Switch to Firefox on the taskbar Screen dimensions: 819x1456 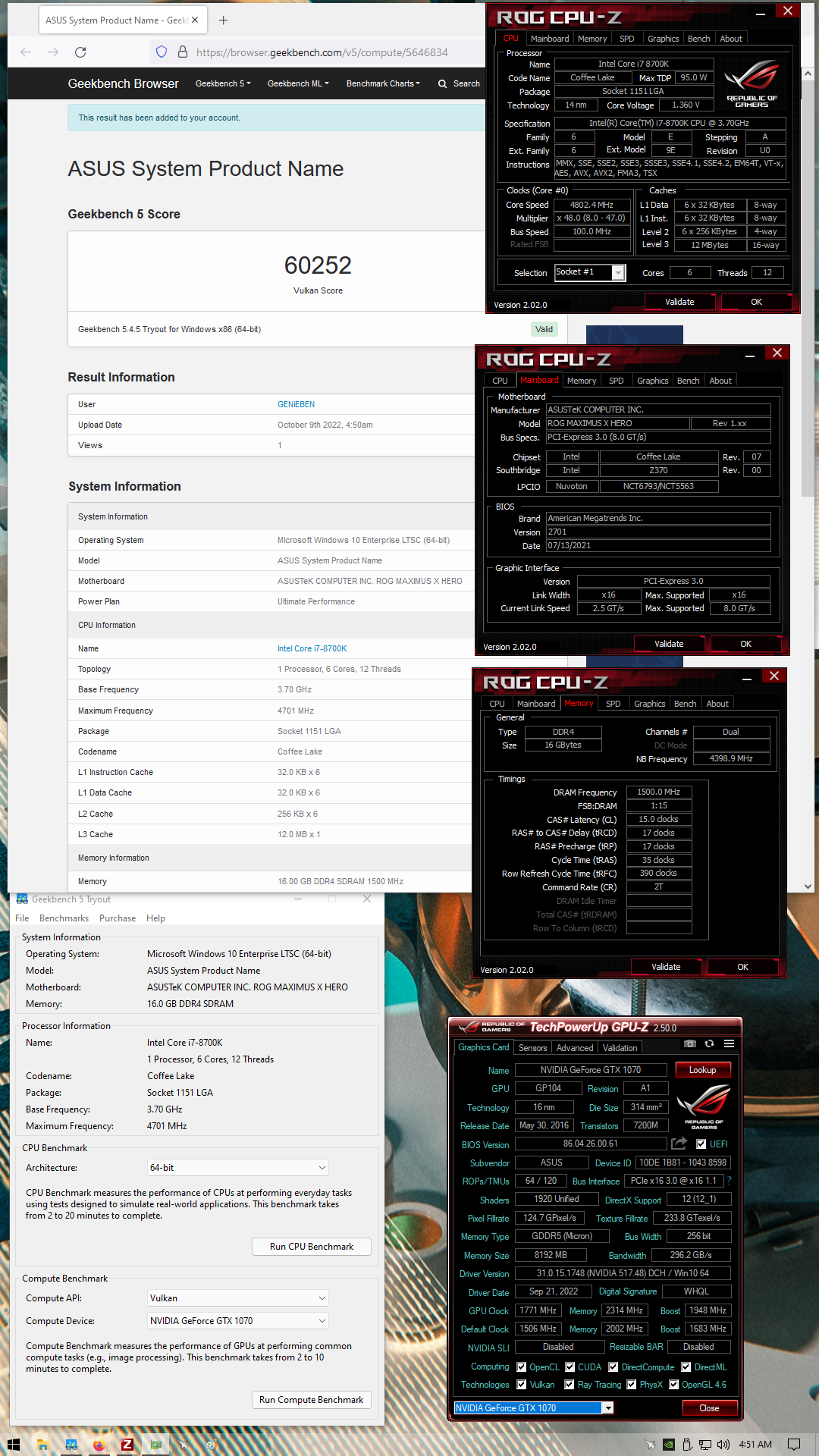click(99, 1445)
